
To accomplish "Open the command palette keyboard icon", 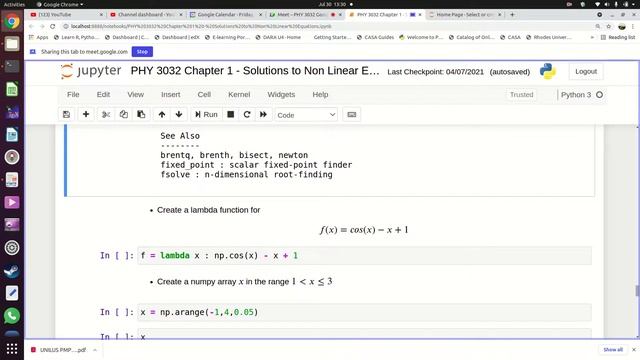I will (351, 115).
